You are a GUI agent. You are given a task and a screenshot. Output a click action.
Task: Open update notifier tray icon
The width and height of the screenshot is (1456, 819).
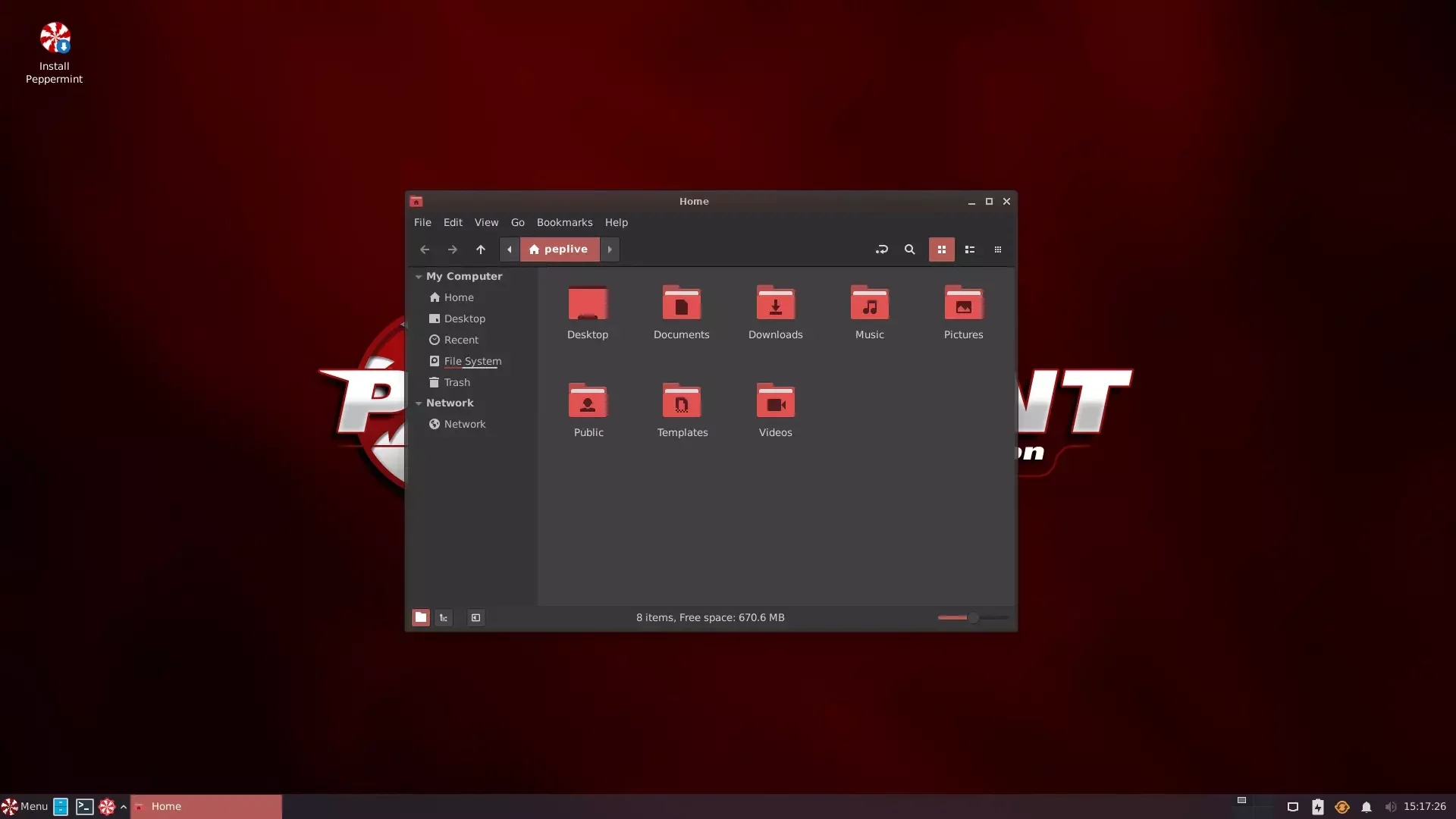(x=1342, y=808)
